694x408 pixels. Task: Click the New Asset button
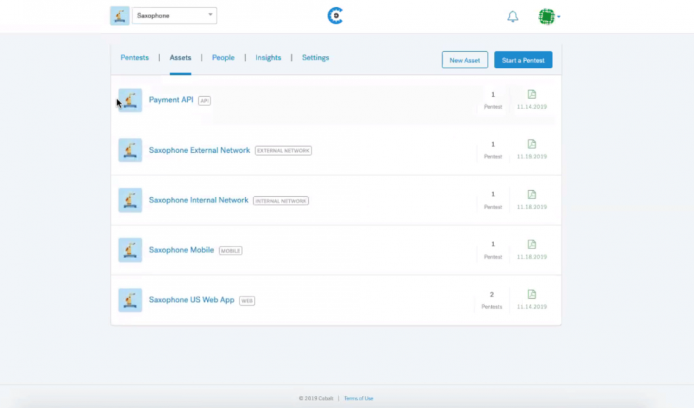(x=465, y=60)
